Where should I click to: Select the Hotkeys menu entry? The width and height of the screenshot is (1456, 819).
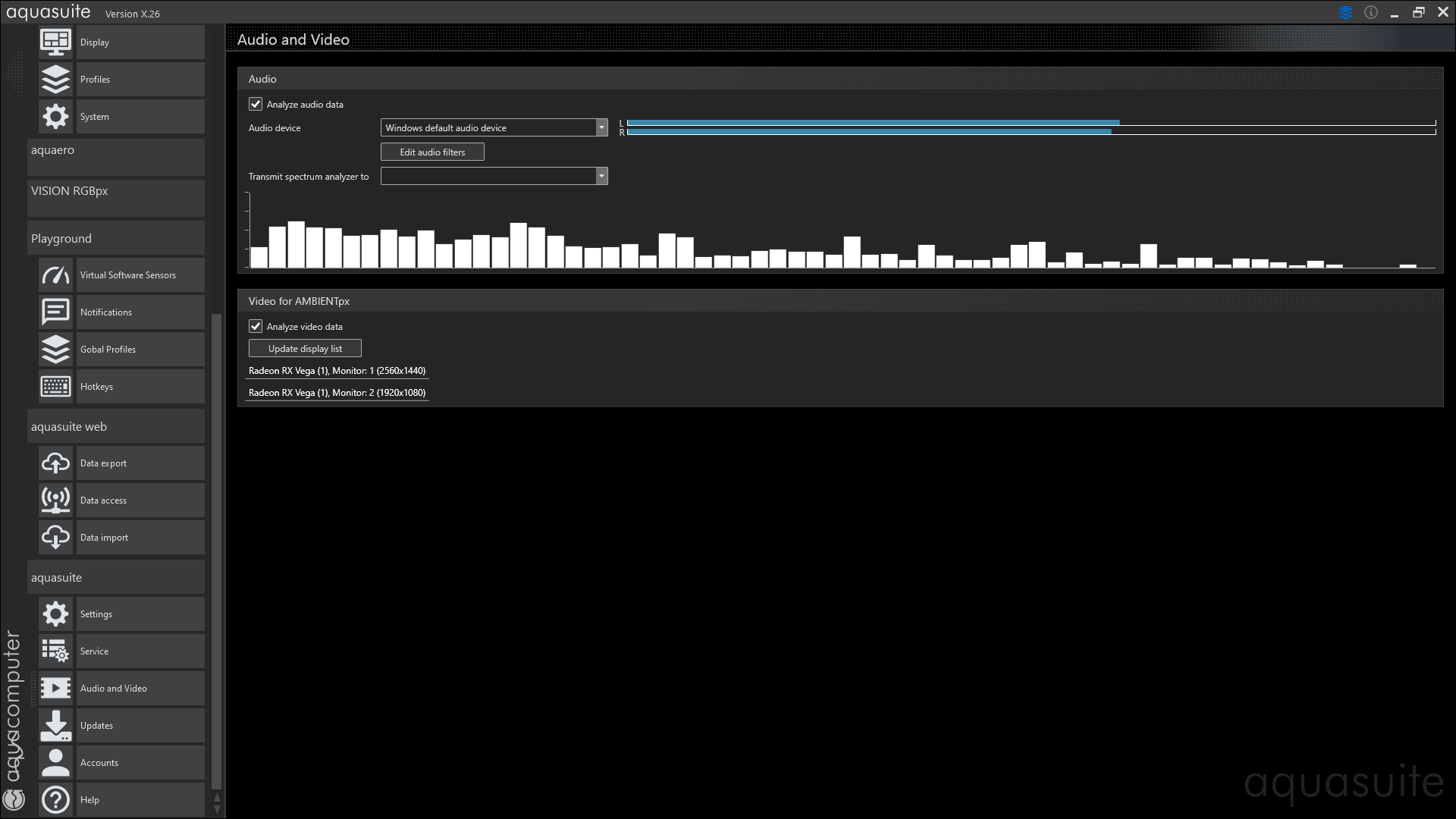pyautogui.click(x=140, y=386)
